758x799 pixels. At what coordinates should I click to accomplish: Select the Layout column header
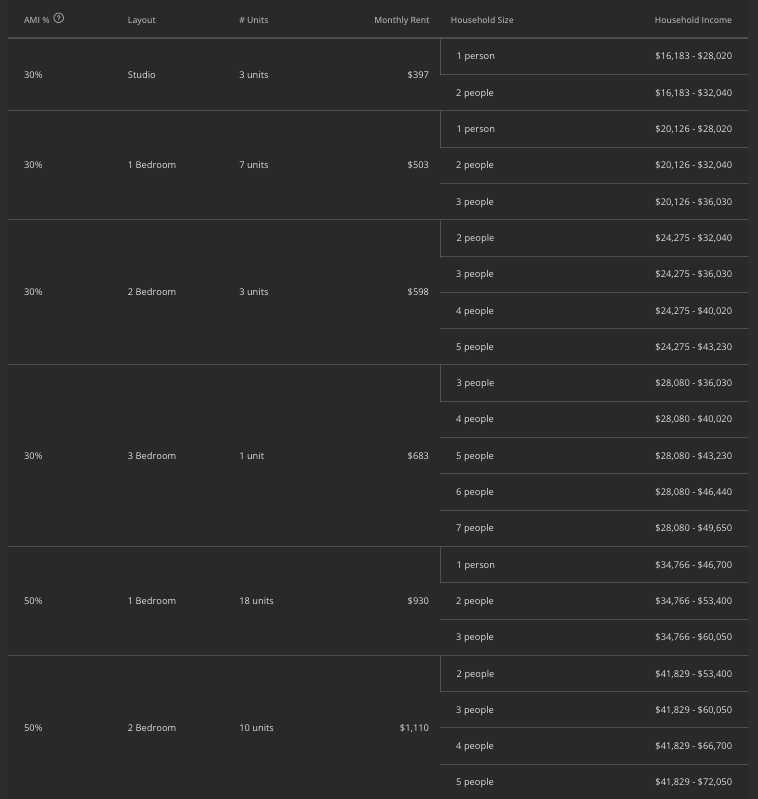(x=142, y=20)
